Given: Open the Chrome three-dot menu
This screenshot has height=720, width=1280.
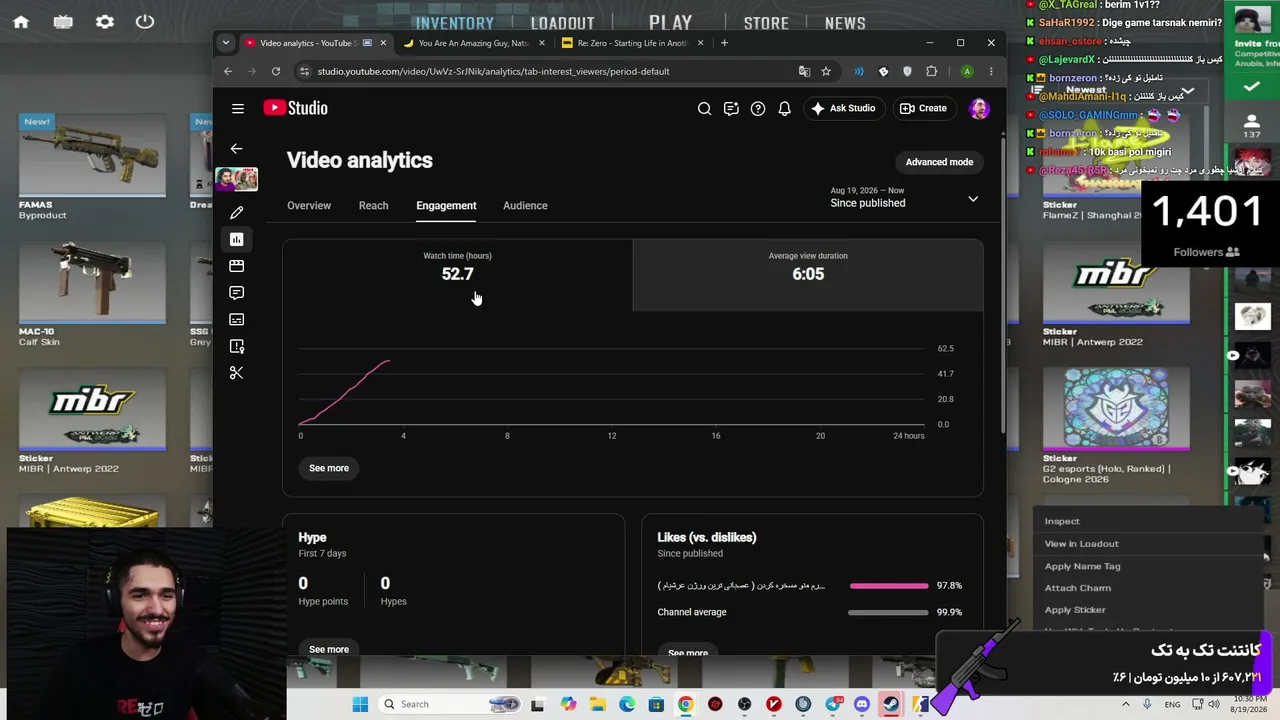Looking at the screenshot, I should (x=991, y=71).
